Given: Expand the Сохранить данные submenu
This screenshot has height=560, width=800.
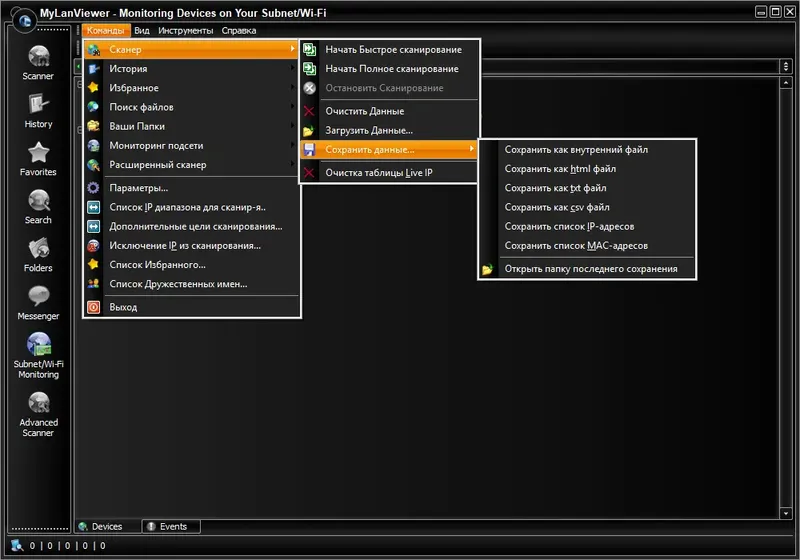Looking at the screenshot, I should (389, 149).
